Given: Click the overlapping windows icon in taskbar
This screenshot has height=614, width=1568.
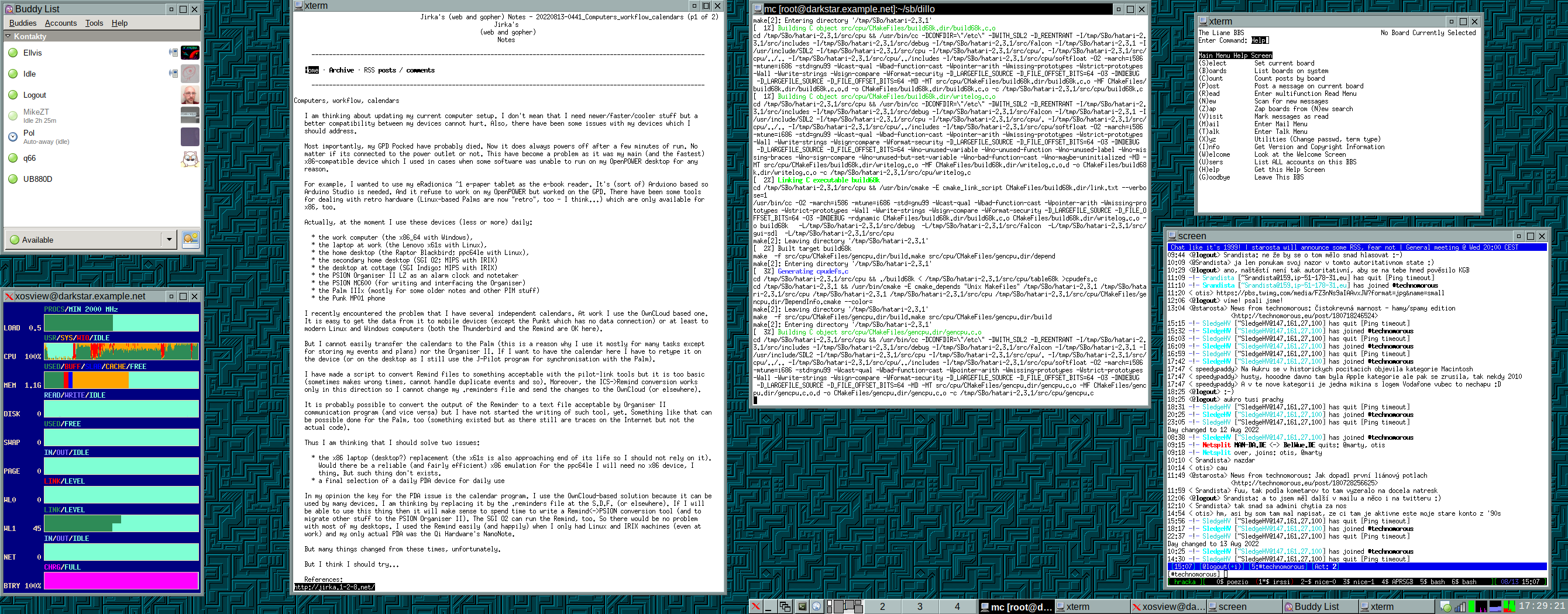Looking at the screenshot, I should tap(785, 606).
